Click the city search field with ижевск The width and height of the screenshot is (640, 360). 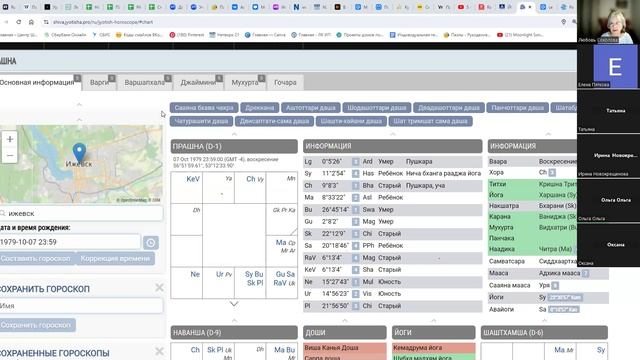tap(82, 213)
